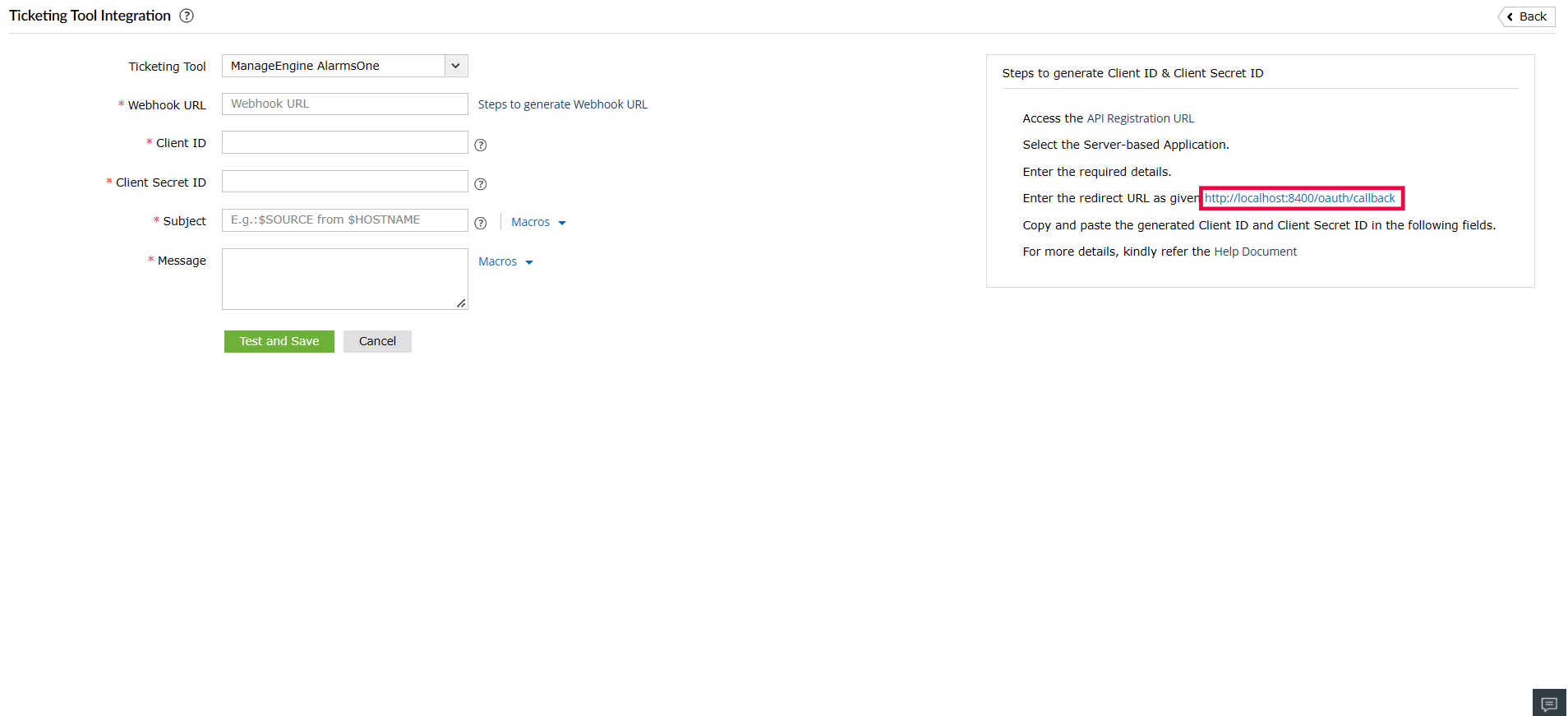Click the help icon next to Client ID field
Viewport: 1568px width, 716px height.
pyautogui.click(x=481, y=145)
